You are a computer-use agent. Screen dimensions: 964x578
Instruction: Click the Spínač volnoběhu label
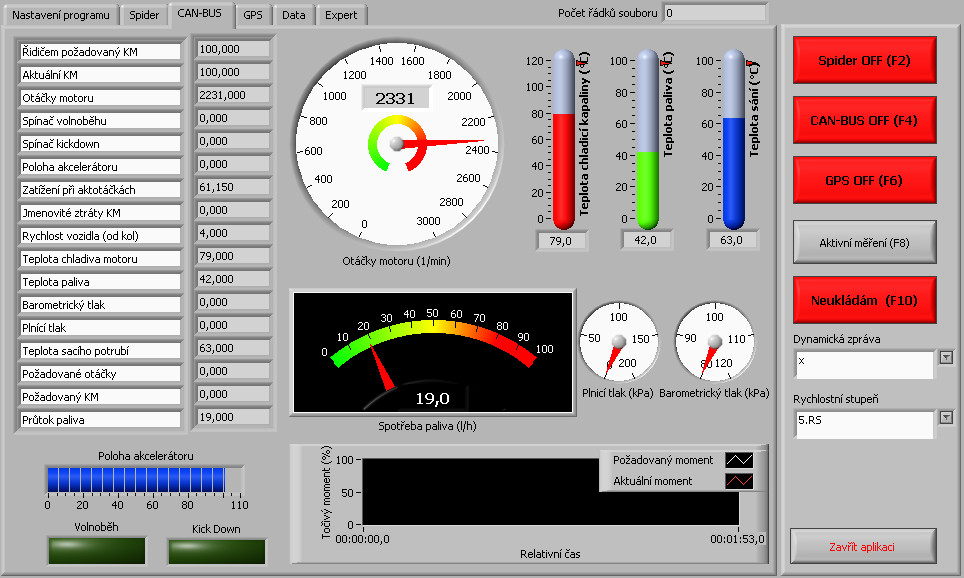pos(100,121)
